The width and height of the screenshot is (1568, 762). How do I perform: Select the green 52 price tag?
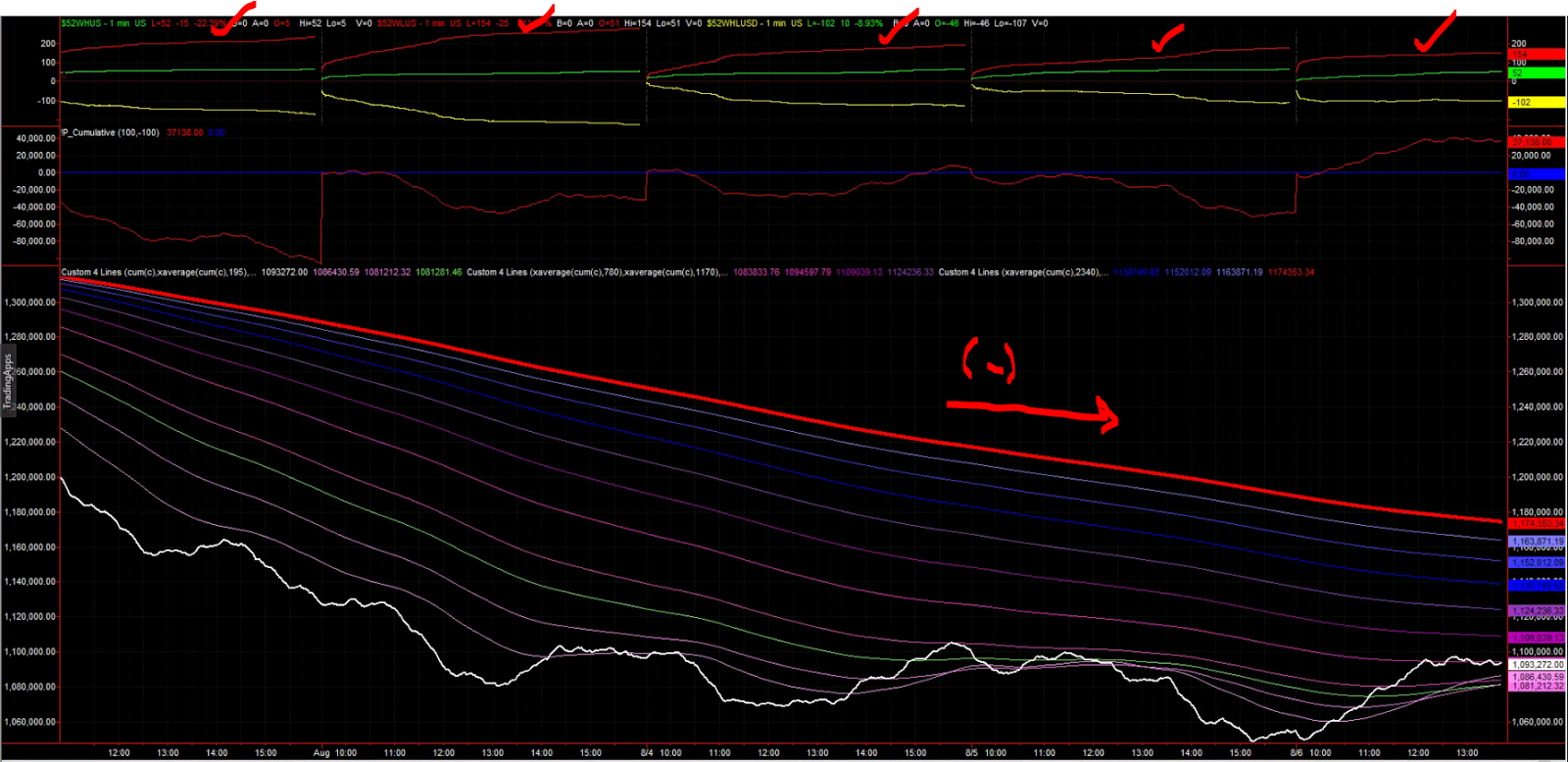point(1537,72)
